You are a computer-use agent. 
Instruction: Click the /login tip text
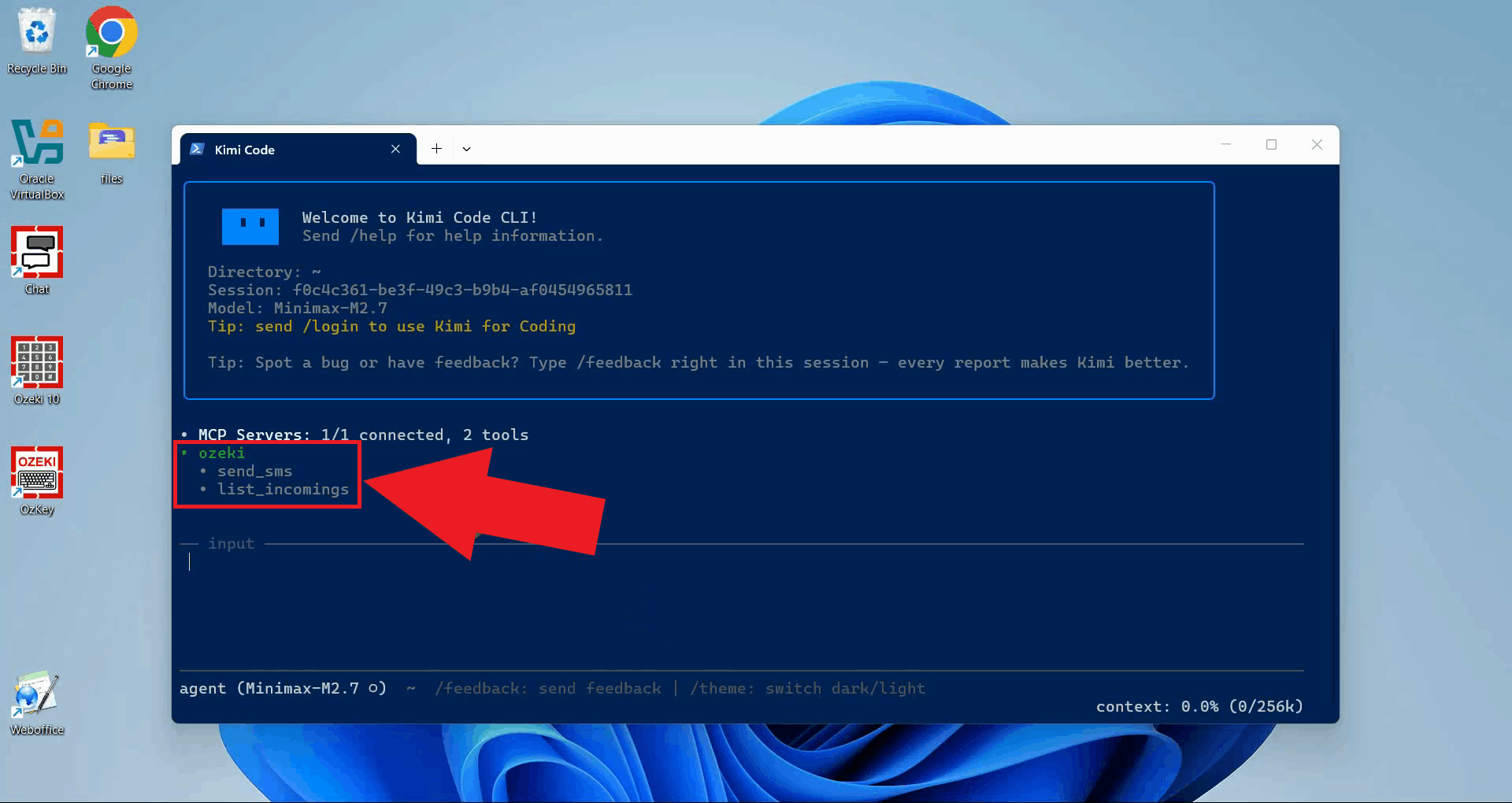(x=391, y=326)
